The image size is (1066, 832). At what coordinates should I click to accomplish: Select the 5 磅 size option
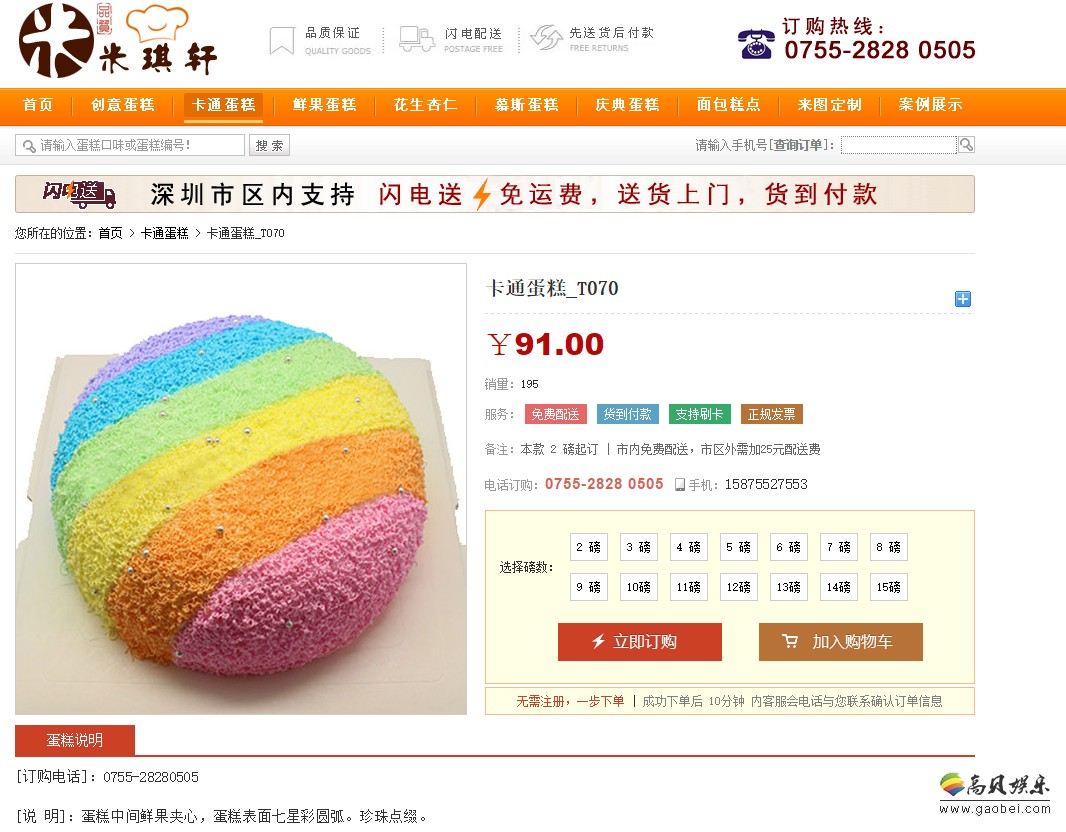[739, 547]
